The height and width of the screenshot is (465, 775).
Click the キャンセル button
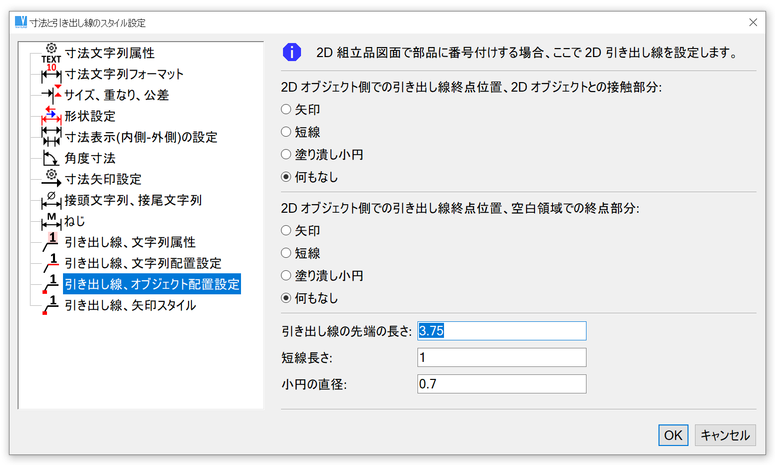pyautogui.click(x=725, y=435)
